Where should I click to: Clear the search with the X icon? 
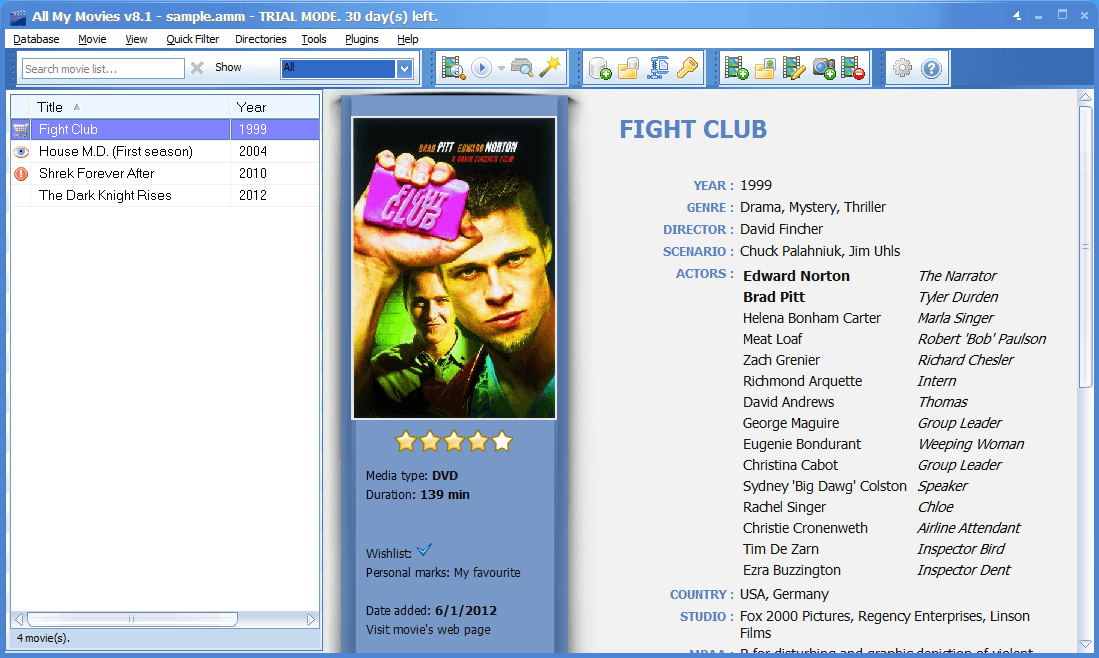197,68
